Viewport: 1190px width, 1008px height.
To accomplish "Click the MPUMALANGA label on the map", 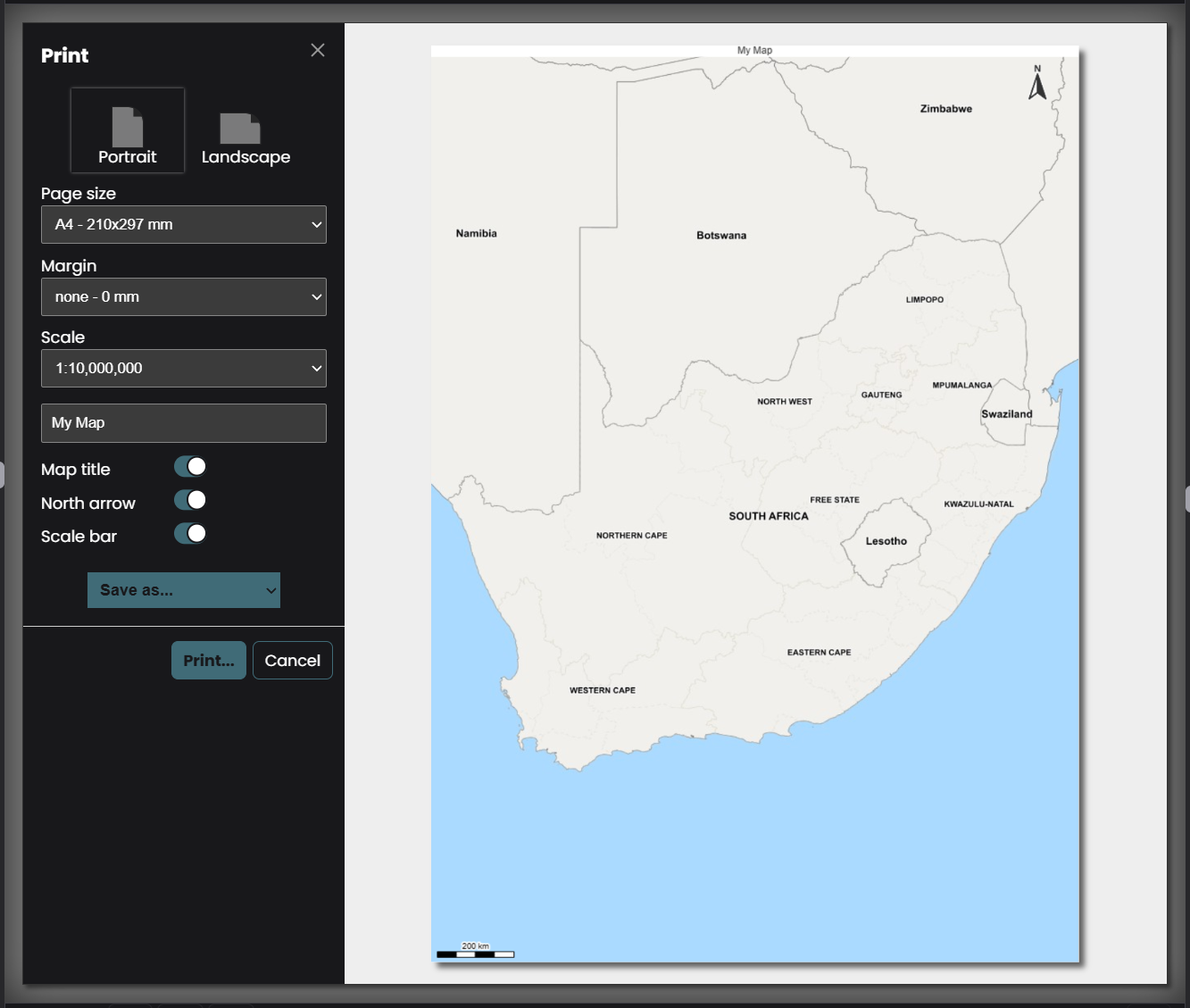I will (x=962, y=386).
